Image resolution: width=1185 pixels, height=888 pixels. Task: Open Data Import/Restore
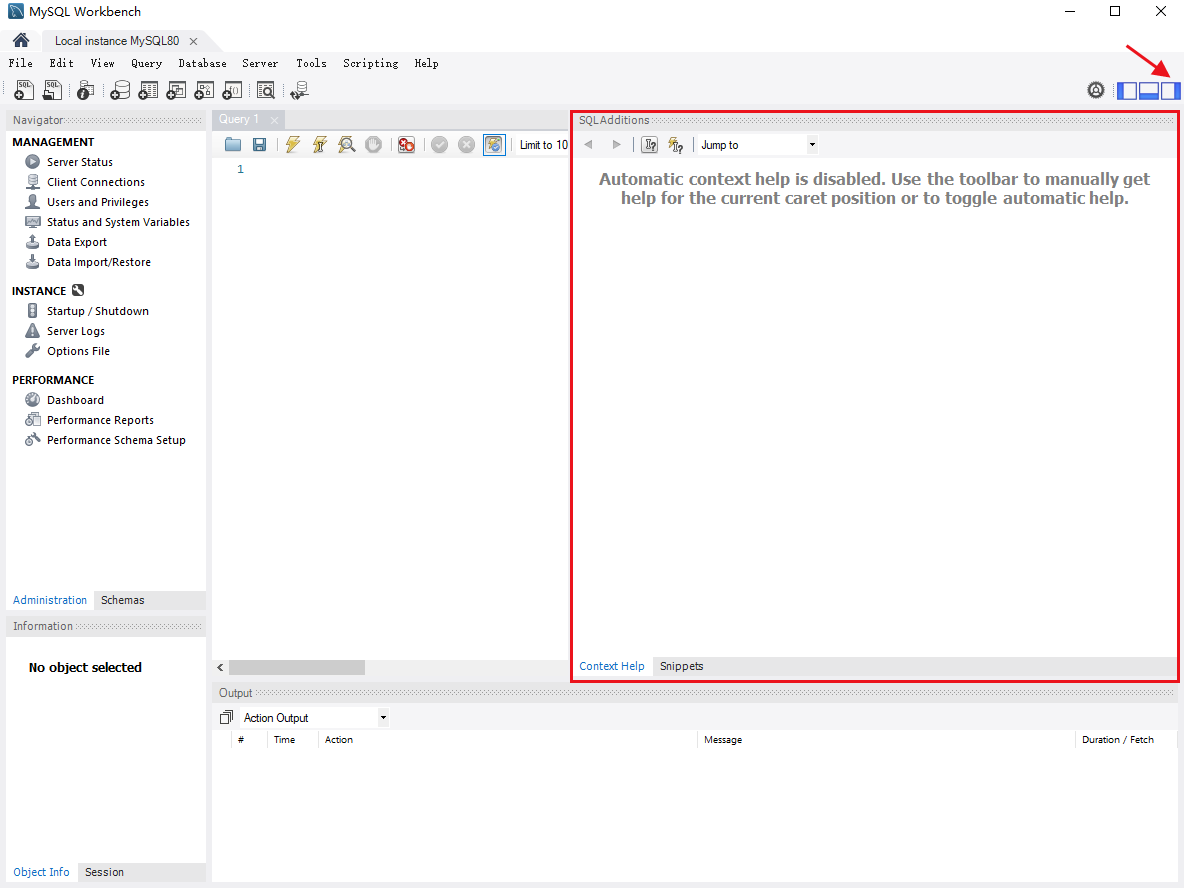coord(98,262)
